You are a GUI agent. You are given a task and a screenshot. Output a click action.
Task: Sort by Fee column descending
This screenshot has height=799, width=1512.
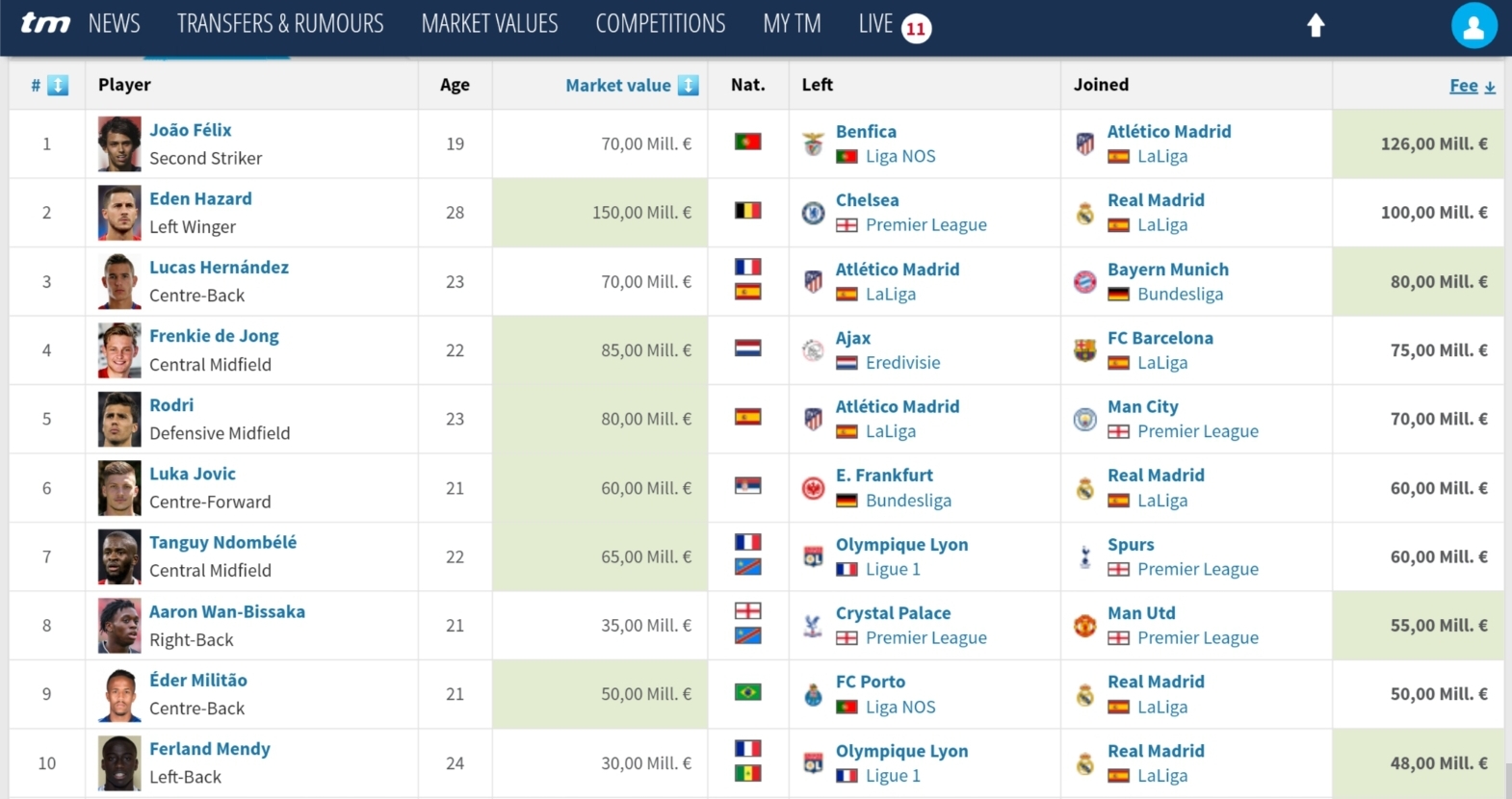pyautogui.click(x=1473, y=86)
